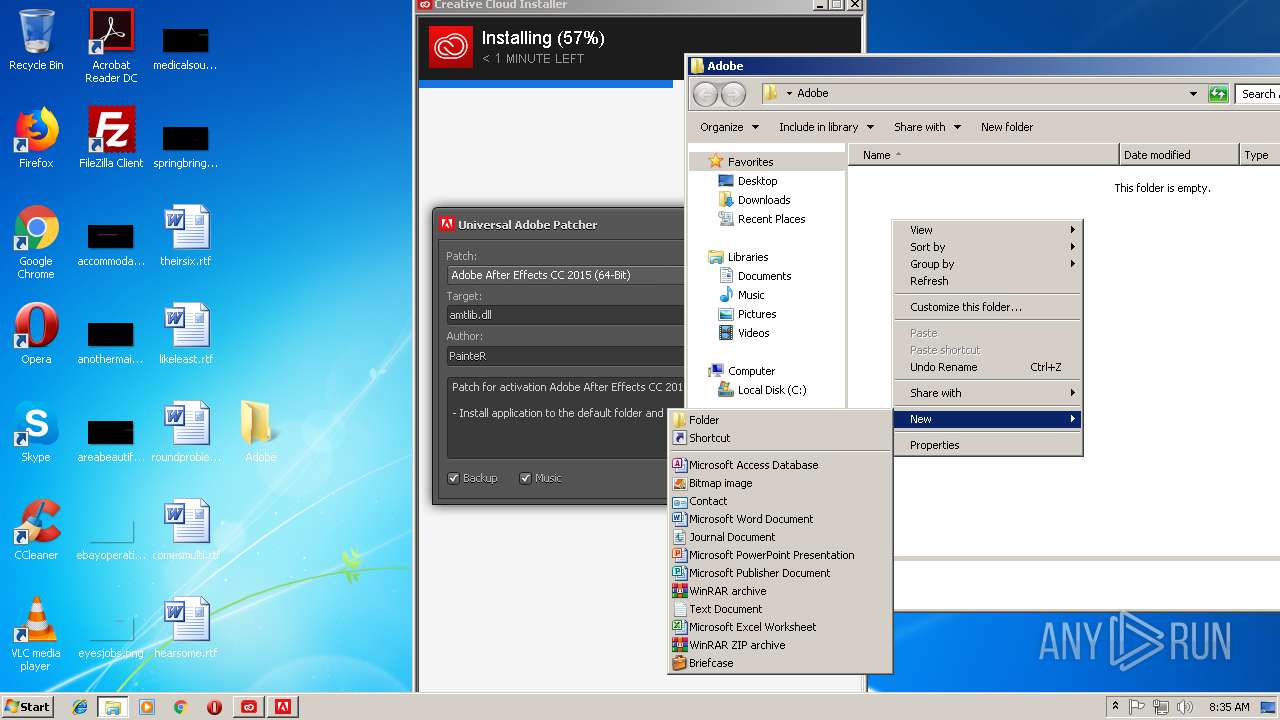This screenshot has width=1280, height=720.
Task: Open Opera browser desktop shortcut
Action: pyautogui.click(x=36, y=334)
